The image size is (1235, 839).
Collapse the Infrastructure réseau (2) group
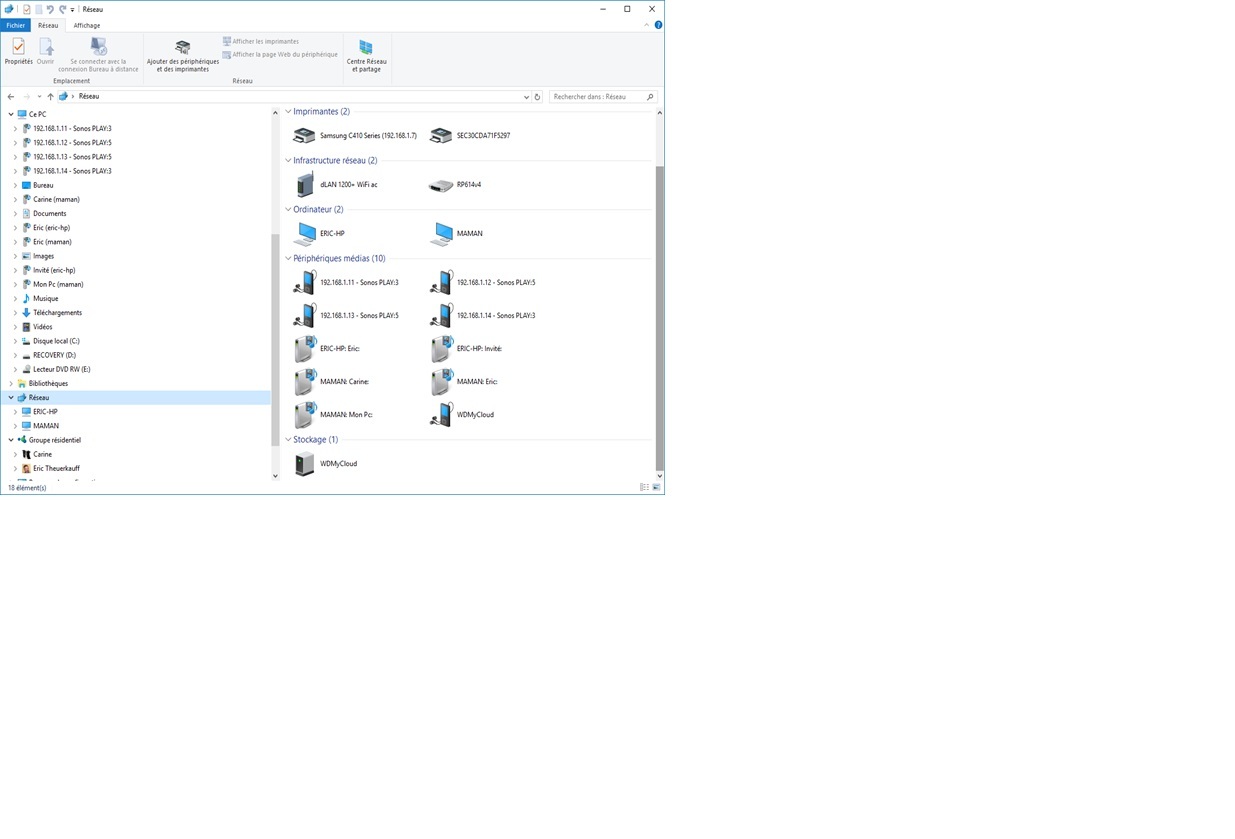click(288, 161)
